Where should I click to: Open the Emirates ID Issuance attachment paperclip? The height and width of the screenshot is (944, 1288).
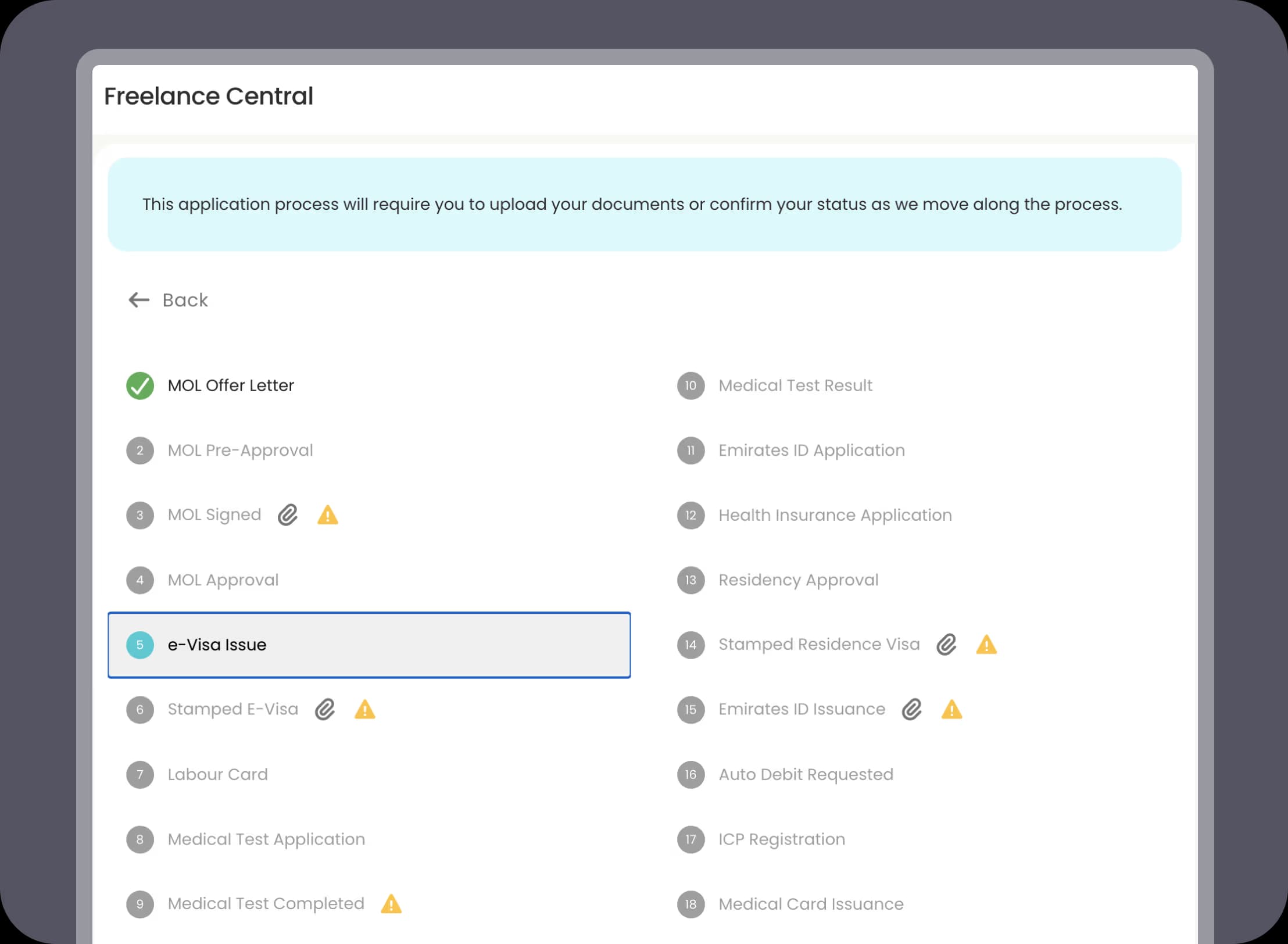click(912, 709)
